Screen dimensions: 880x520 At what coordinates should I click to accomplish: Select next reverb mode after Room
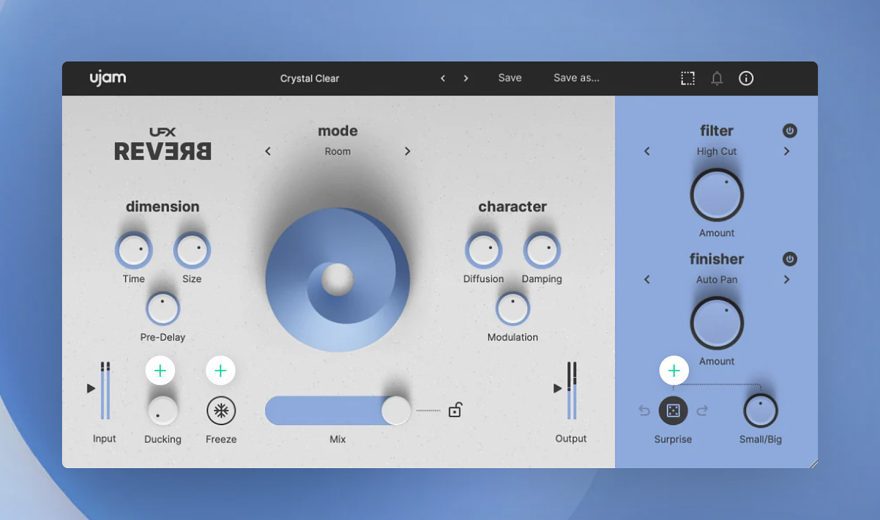(407, 152)
